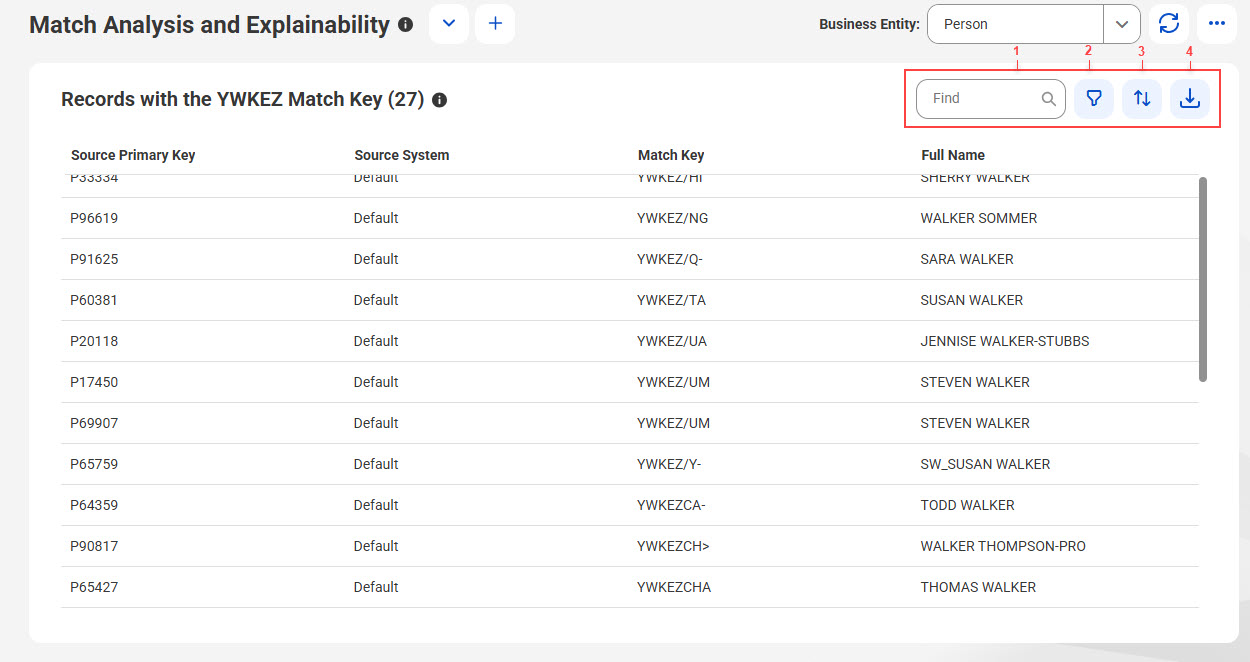Screen dimensions: 1250x662
Task: Click the name JENNISE WALKER-STUBBS
Action: click(x=1005, y=341)
